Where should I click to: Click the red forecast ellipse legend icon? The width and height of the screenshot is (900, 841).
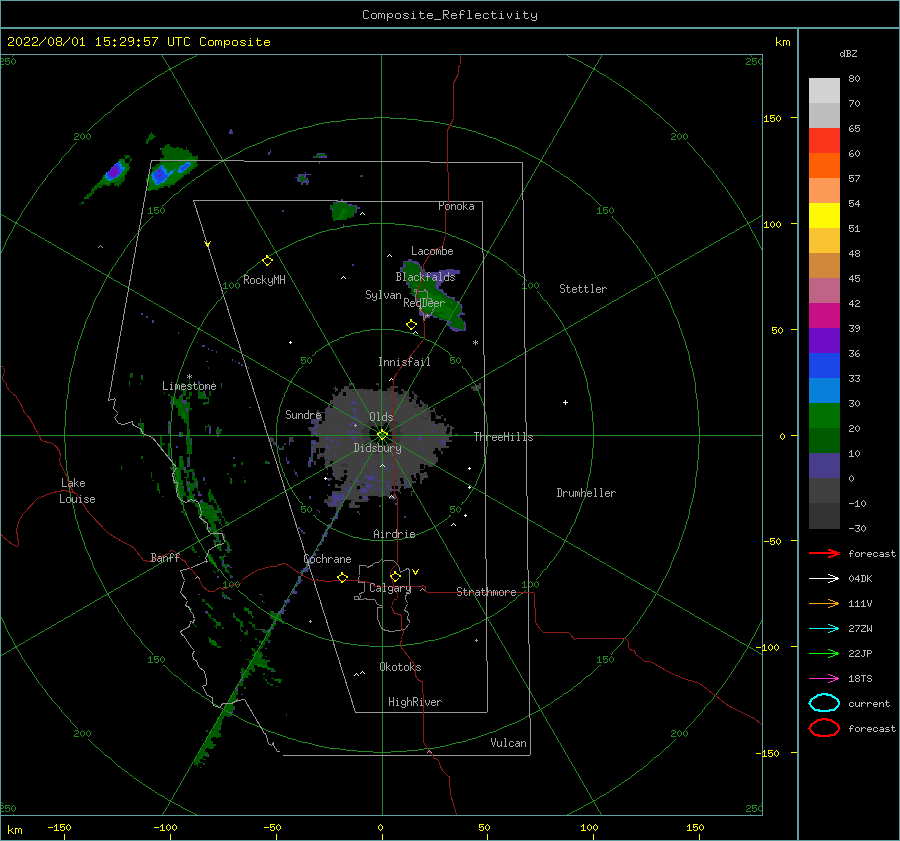pos(824,728)
